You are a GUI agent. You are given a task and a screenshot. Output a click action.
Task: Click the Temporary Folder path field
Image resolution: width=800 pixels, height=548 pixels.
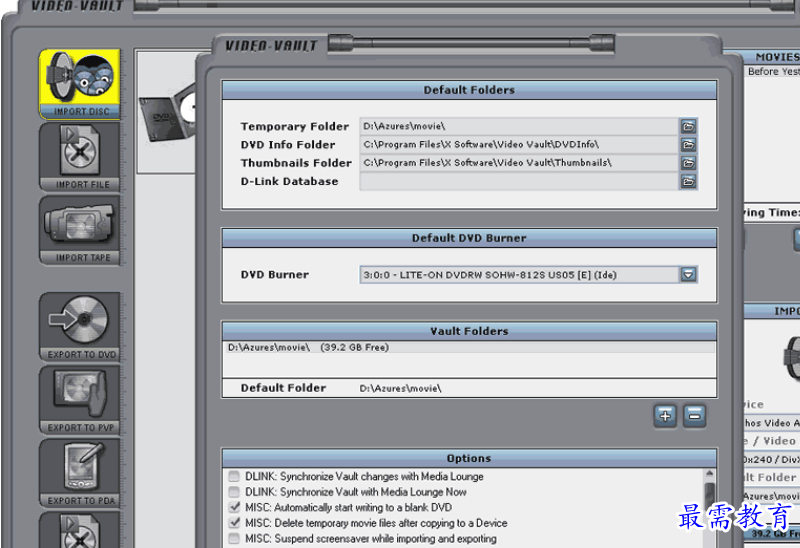(519, 126)
